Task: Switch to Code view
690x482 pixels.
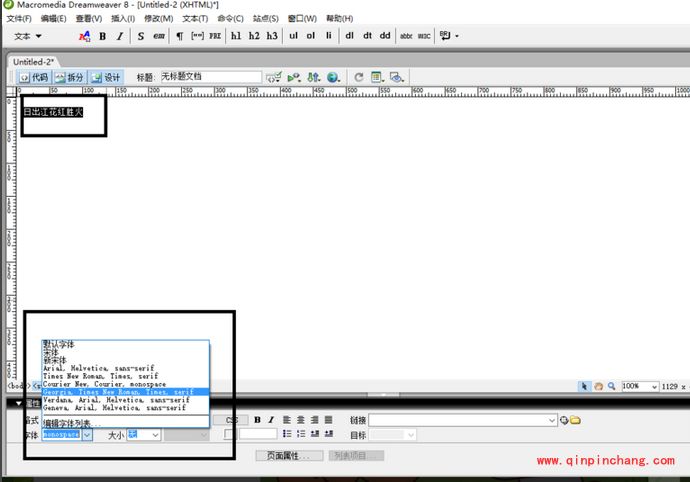Action: coord(33,77)
